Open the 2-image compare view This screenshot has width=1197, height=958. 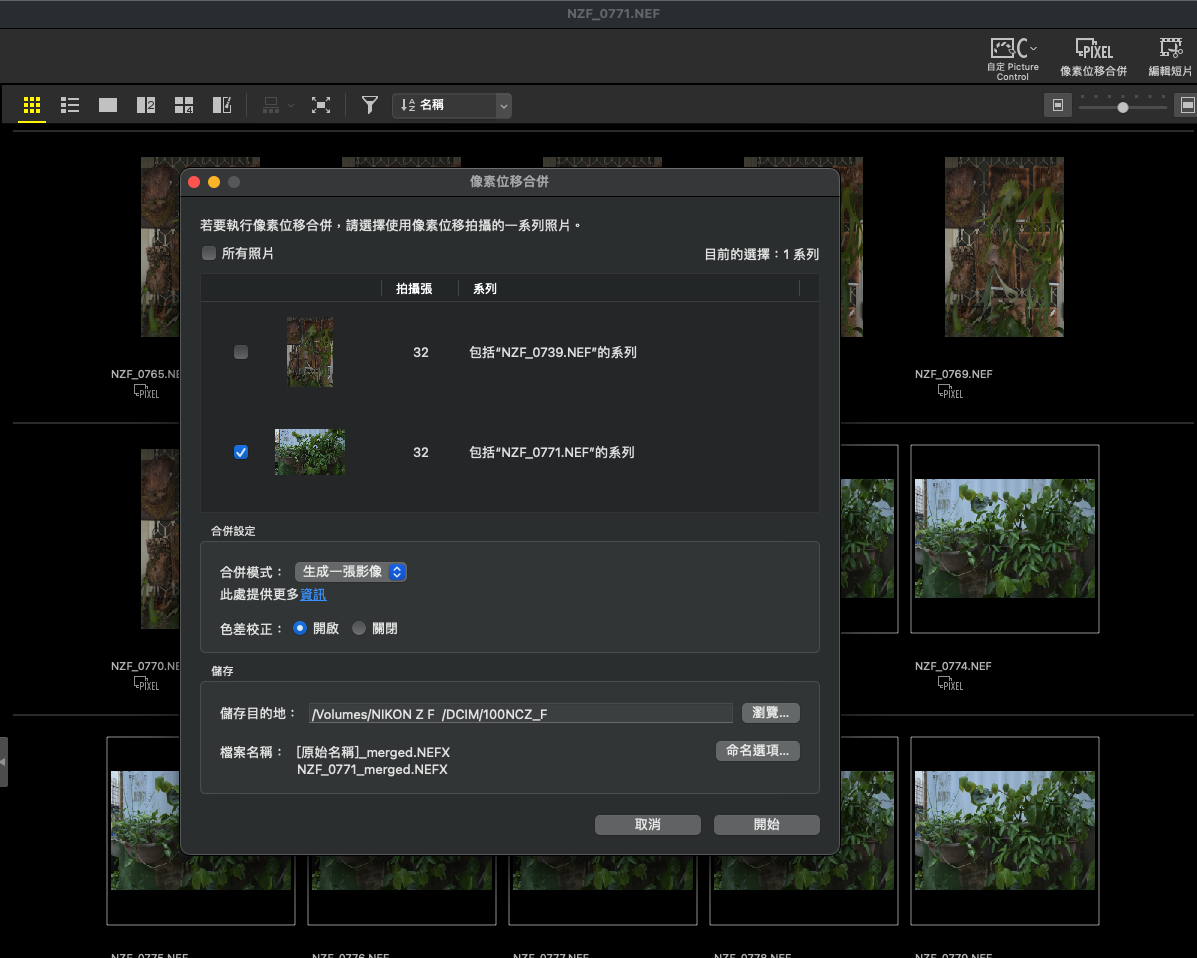pos(146,105)
